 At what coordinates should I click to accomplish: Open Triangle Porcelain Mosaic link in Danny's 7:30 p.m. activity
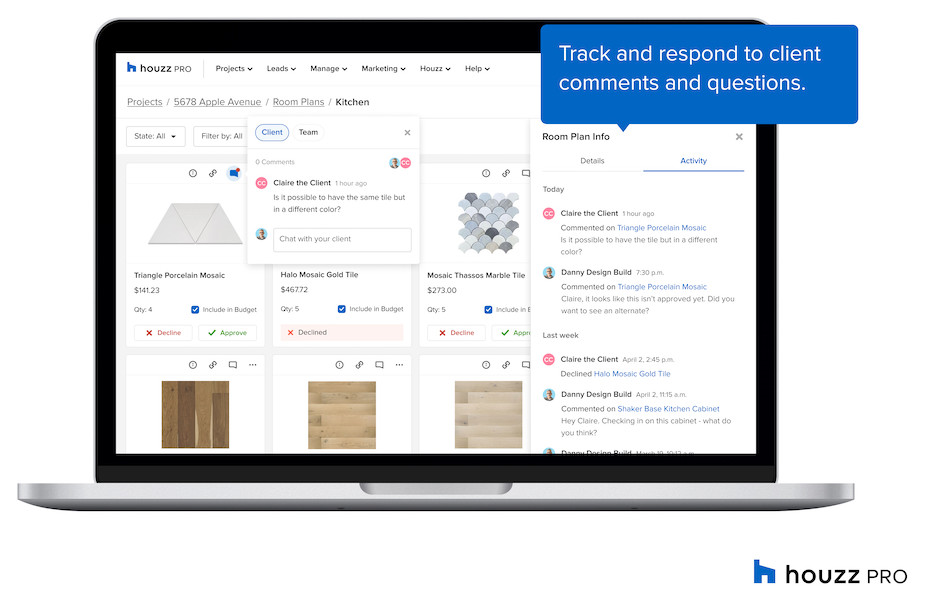662,287
